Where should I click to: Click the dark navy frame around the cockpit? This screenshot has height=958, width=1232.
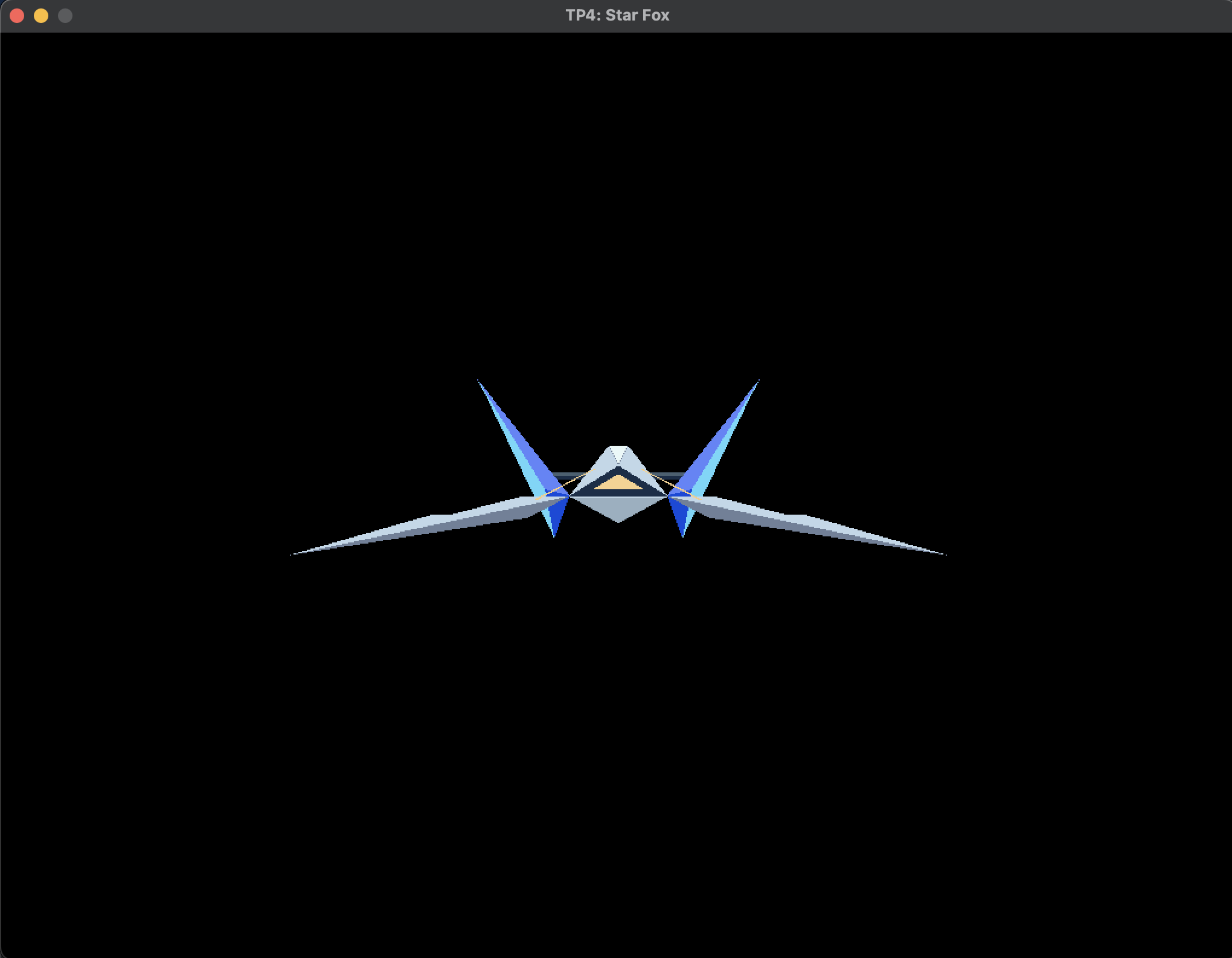618,493
